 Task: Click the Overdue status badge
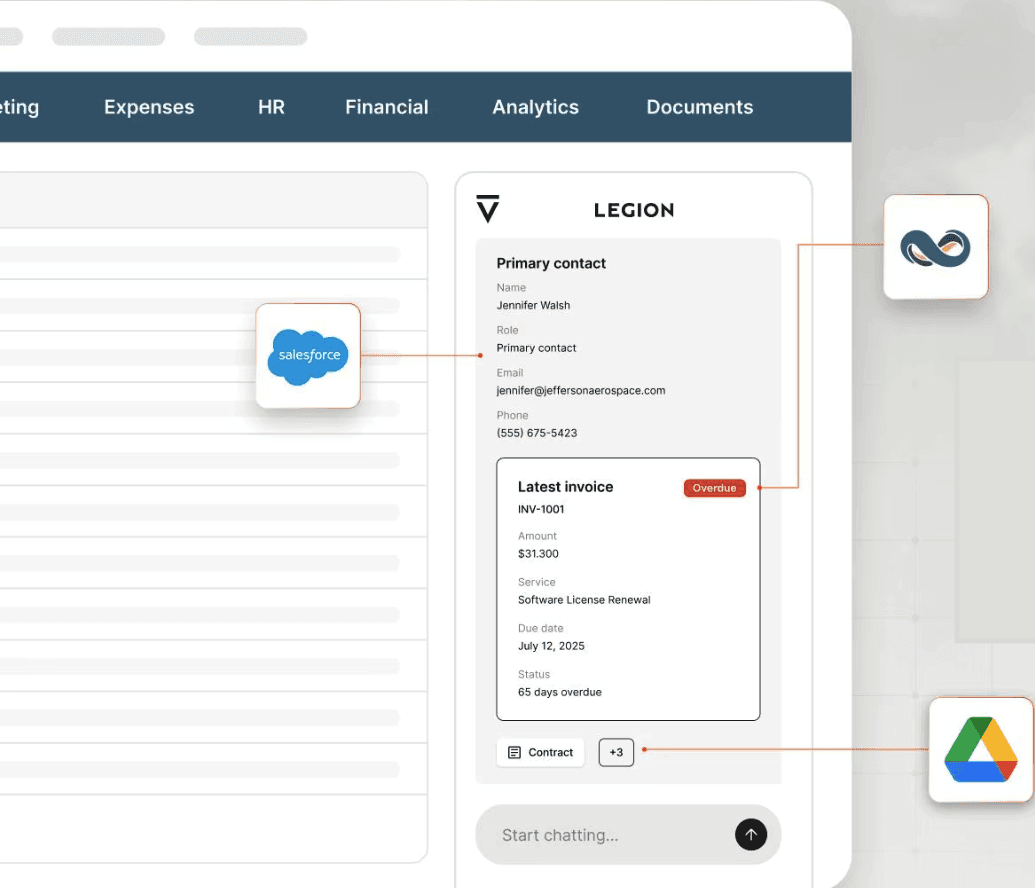714,488
